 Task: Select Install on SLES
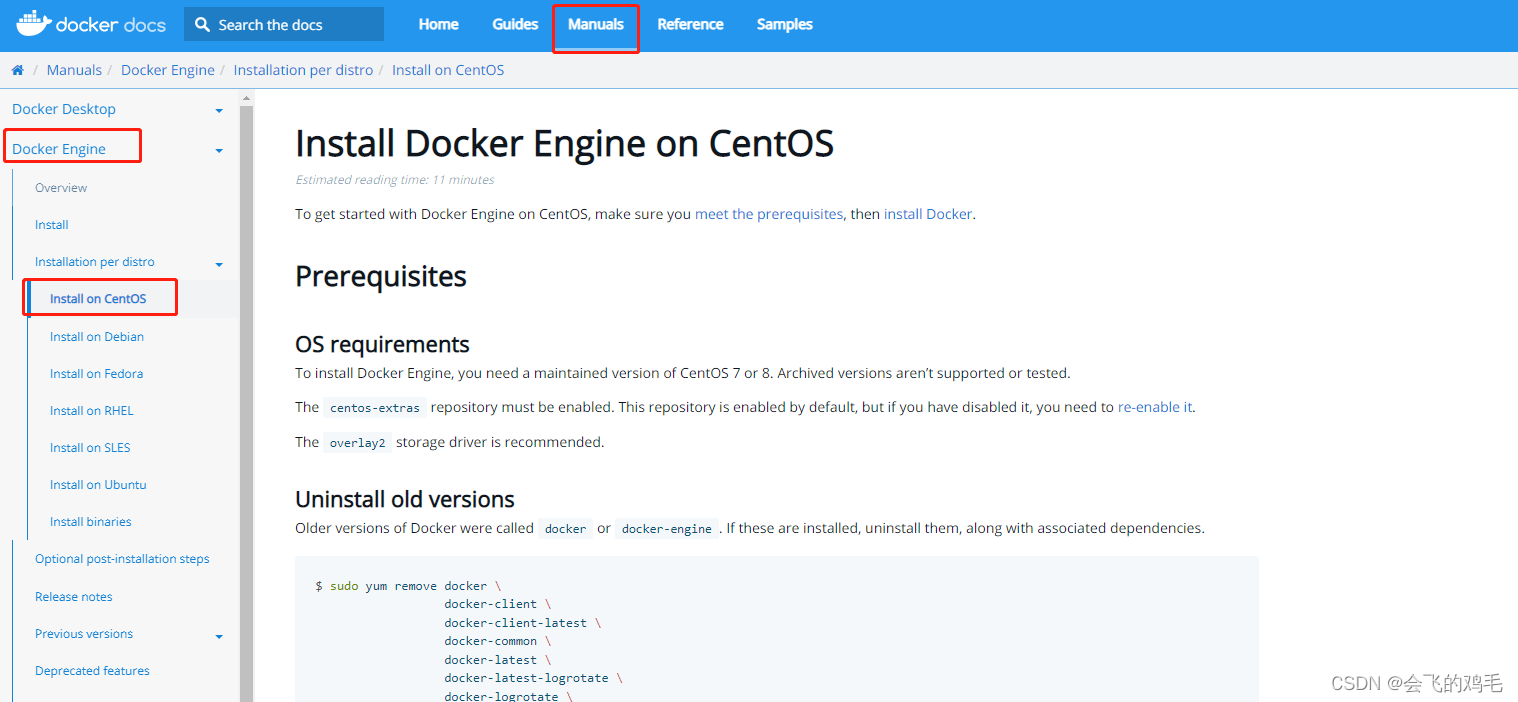coord(90,448)
